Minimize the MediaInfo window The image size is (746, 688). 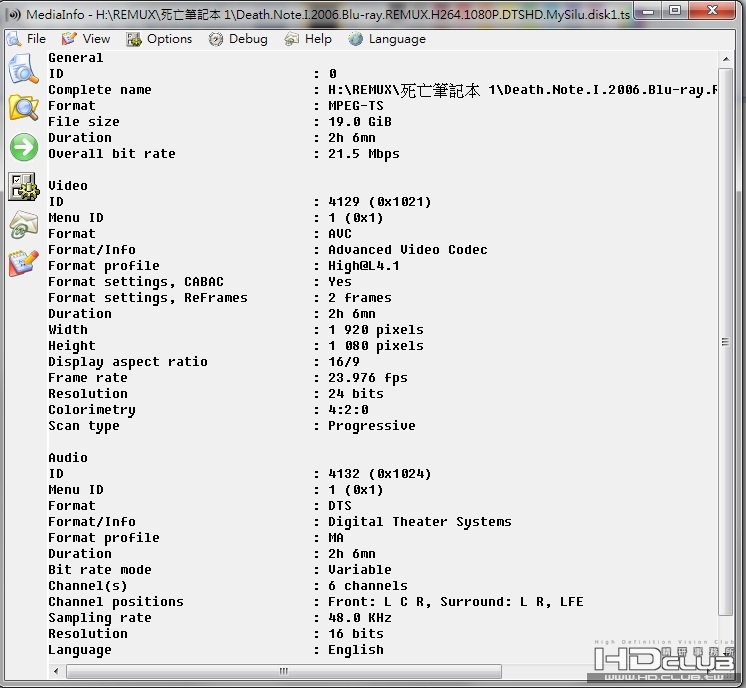(648, 10)
